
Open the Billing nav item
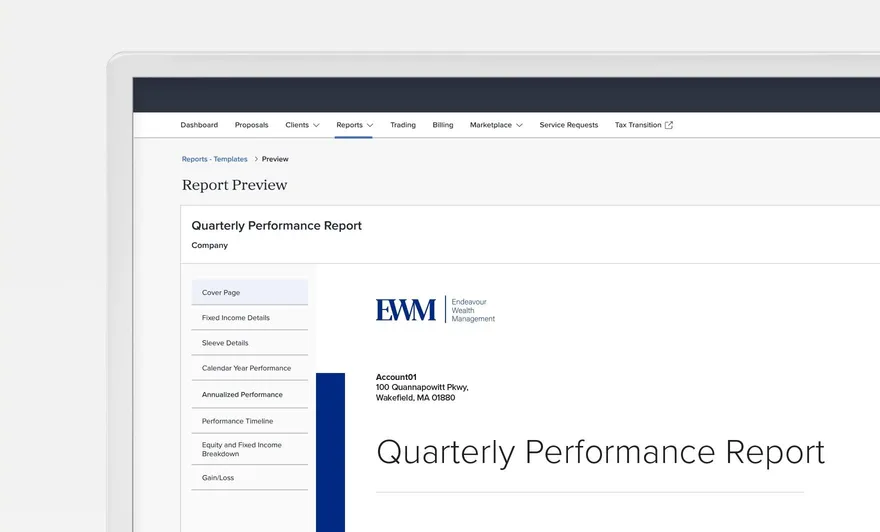pyautogui.click(x=443, y=125)
